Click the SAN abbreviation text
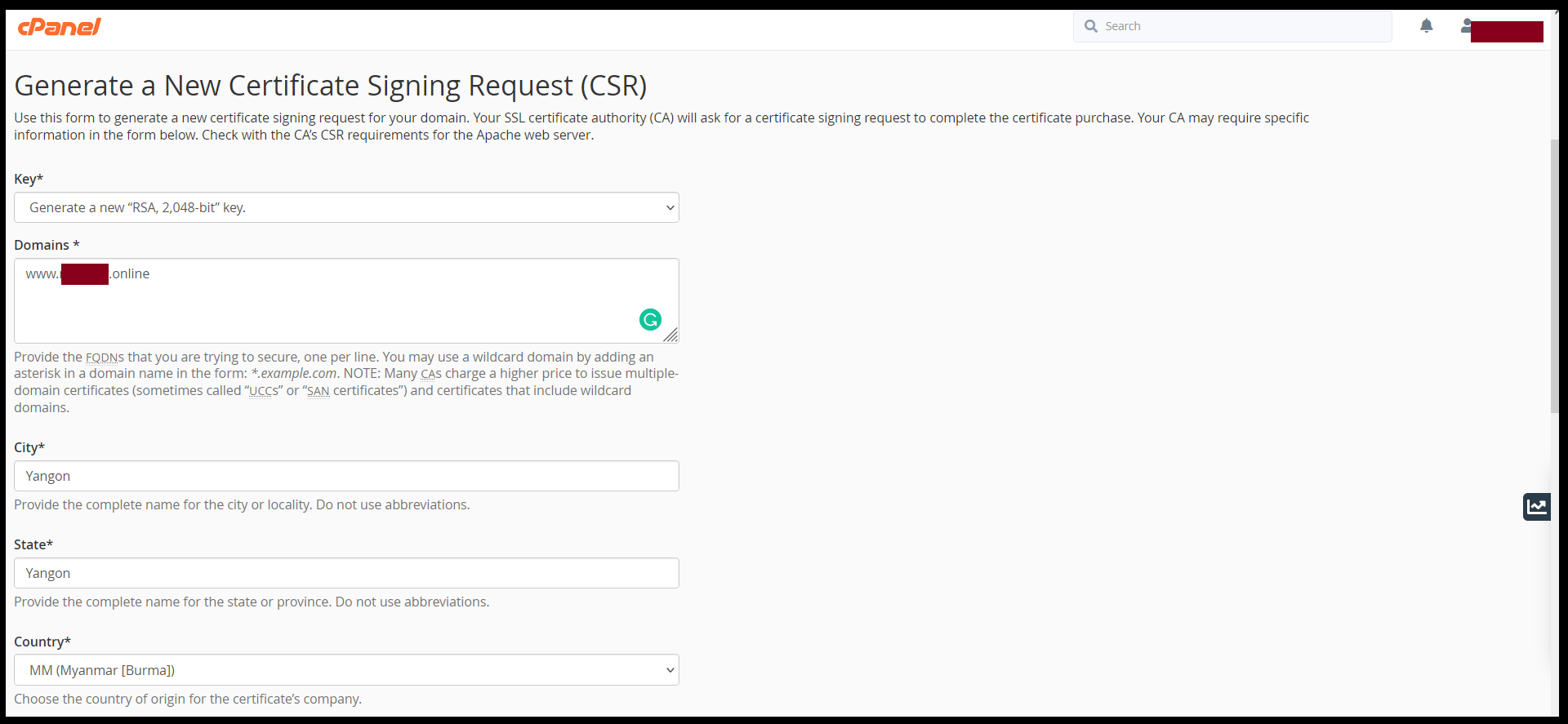Screen dimensions: 1568x724 click(318, 391)
